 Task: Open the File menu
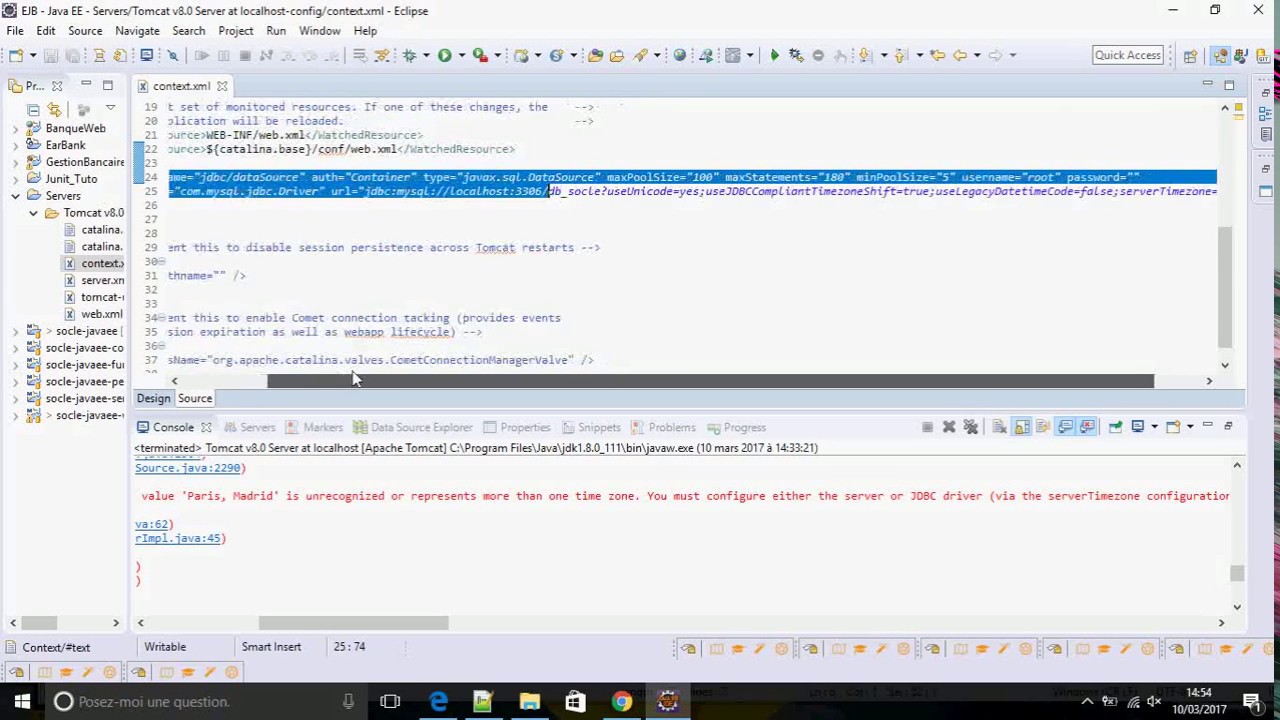(x=15, y=31)
